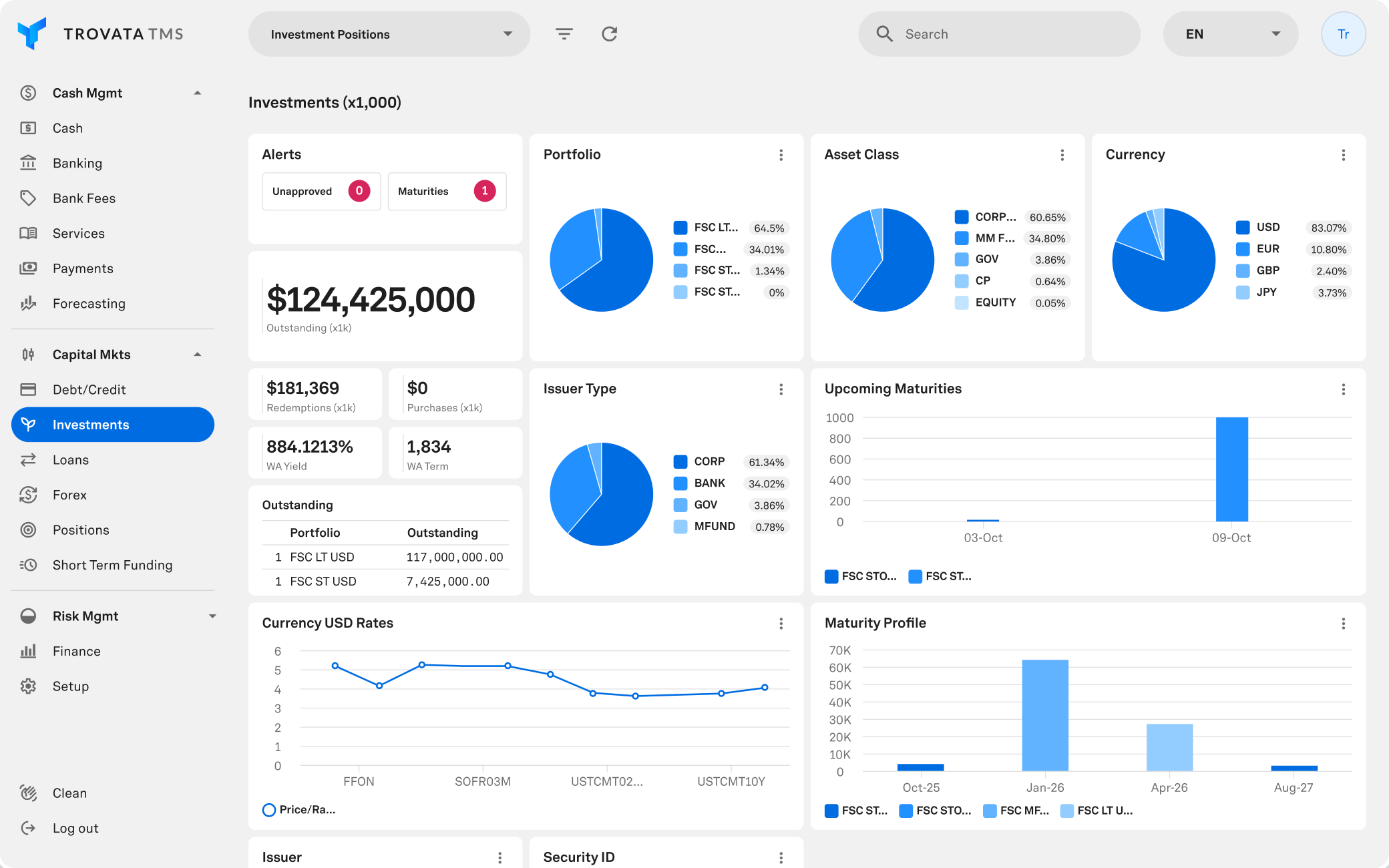The width and height of the screenshot is (1389, 868).
Task: Click the Forecasting sidebar icon
Action: click(28, 304)
